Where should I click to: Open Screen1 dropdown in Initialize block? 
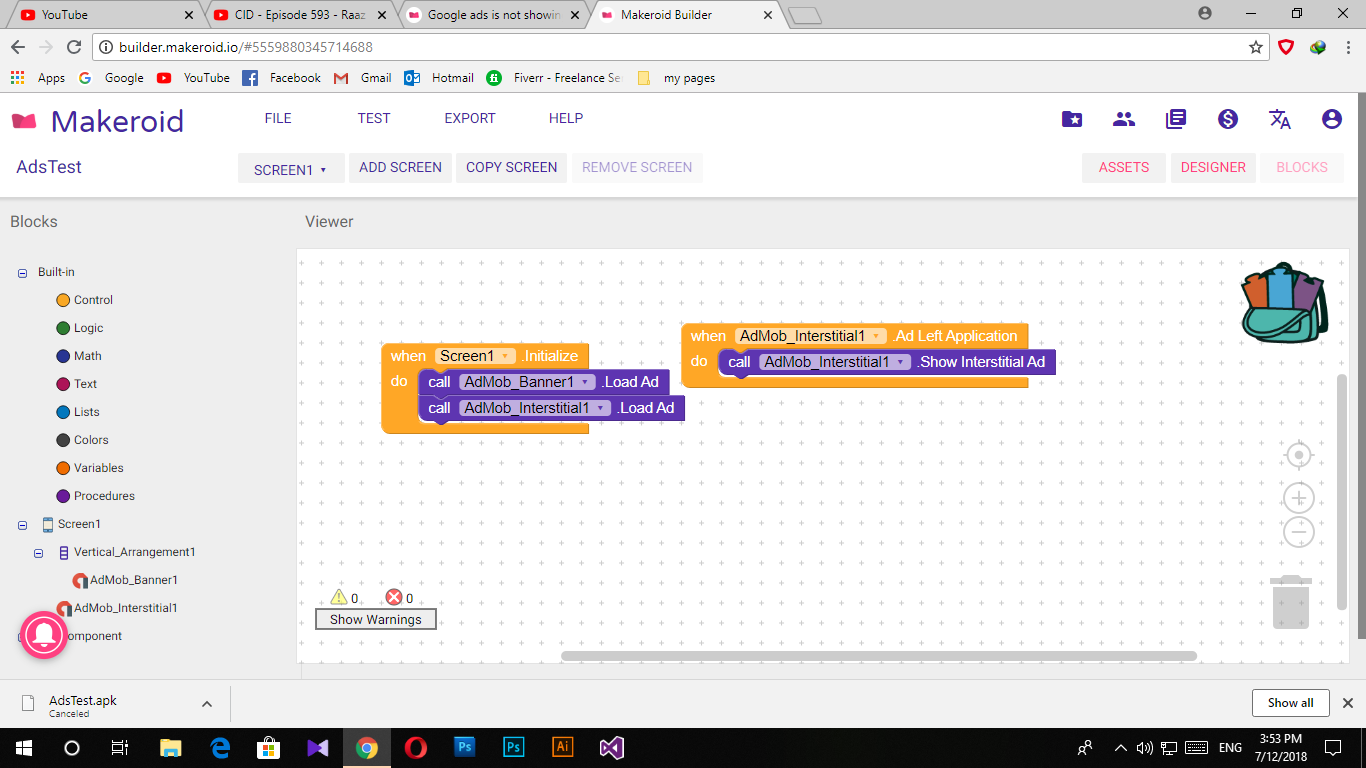click(507, 356)
